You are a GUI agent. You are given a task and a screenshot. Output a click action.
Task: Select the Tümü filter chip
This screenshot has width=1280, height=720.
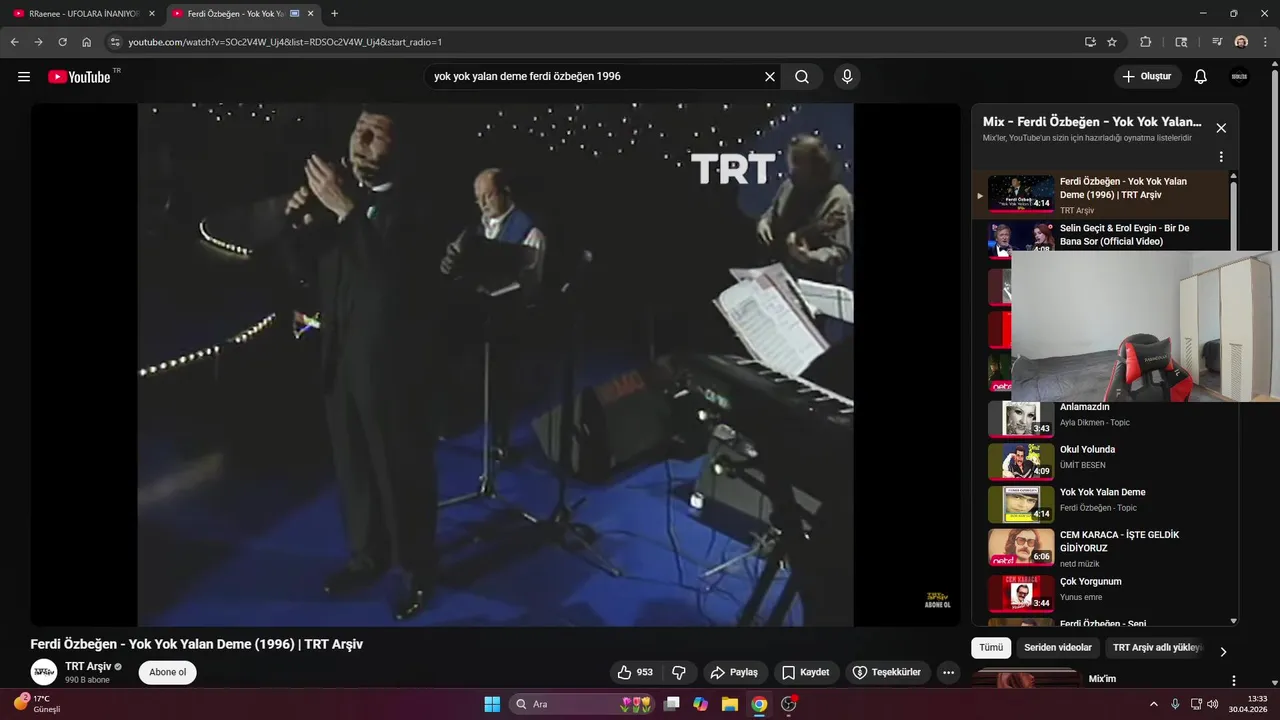pyautogui.click(x=991, y=648)
